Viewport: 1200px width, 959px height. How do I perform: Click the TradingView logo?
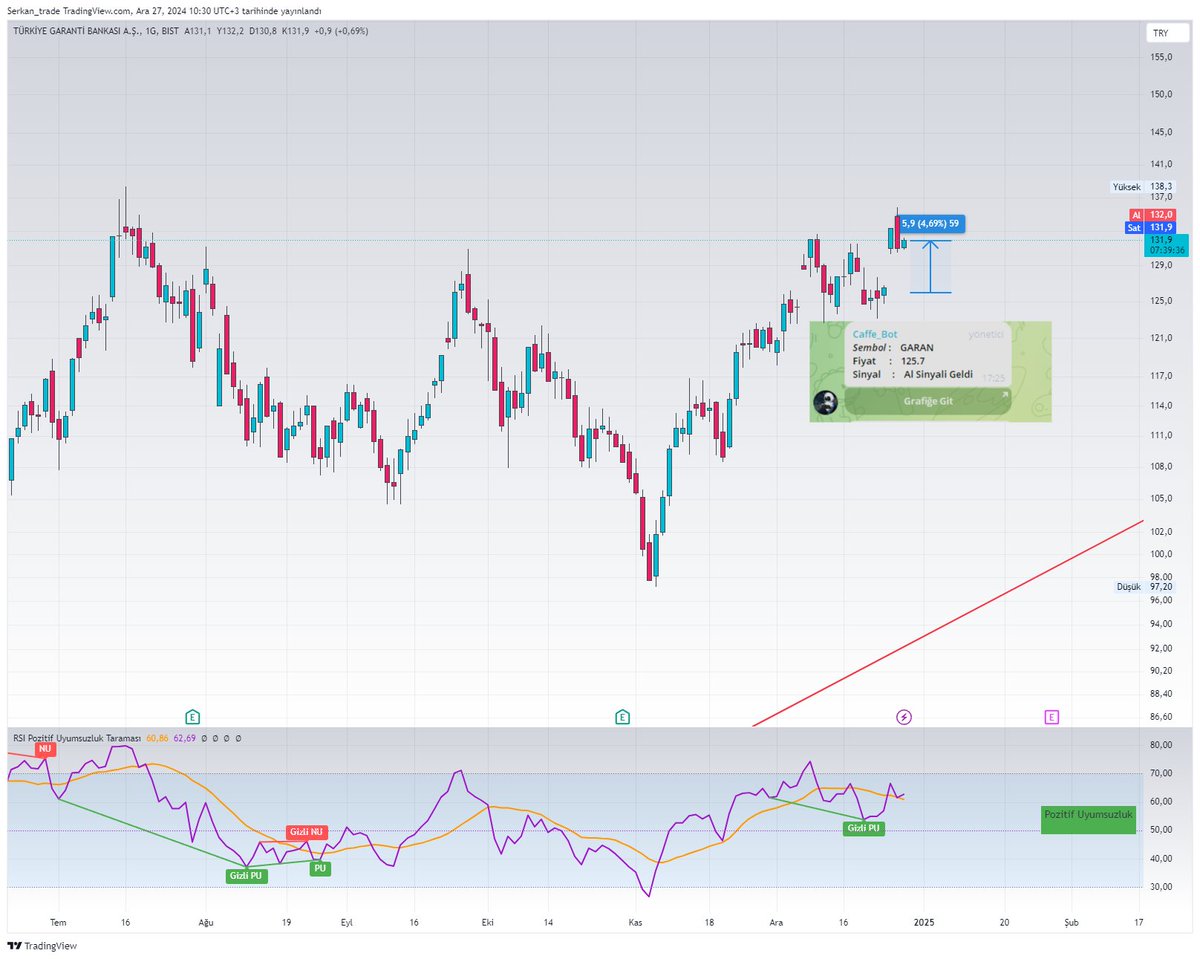42,945
